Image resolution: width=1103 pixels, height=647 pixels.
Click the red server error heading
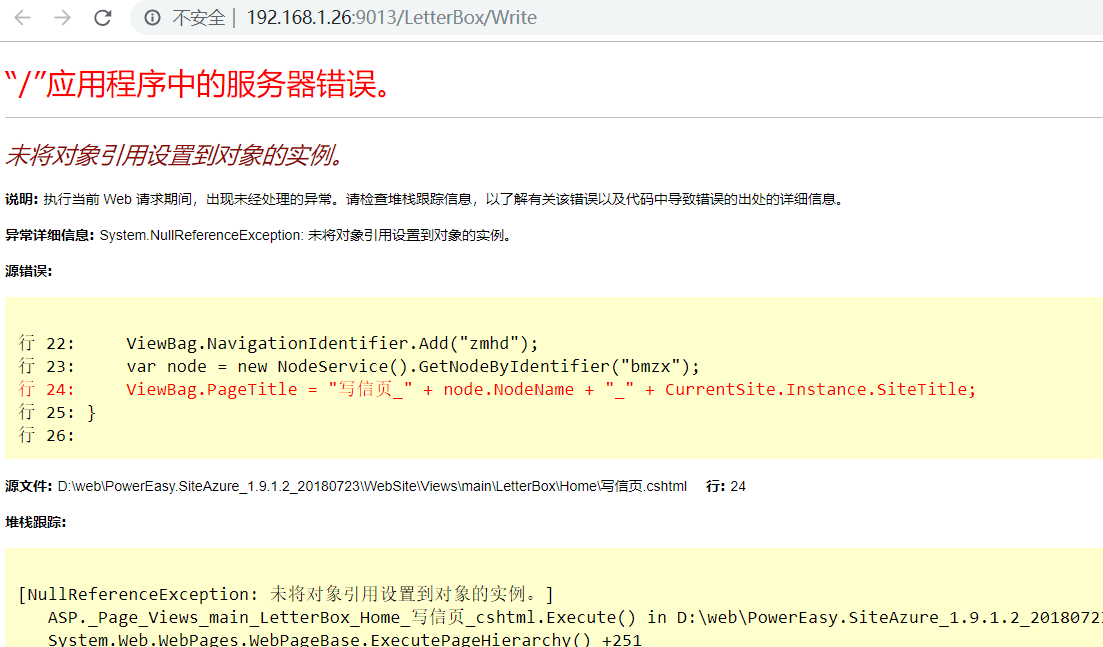pos(198,85)
